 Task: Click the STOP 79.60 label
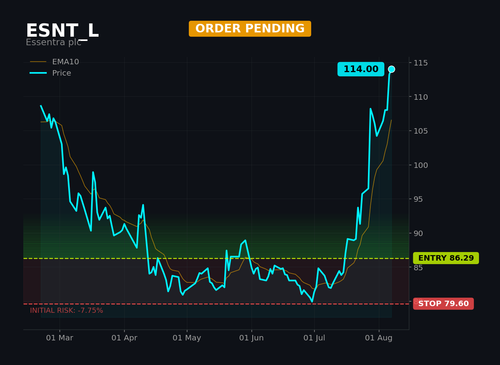point(443,304)
